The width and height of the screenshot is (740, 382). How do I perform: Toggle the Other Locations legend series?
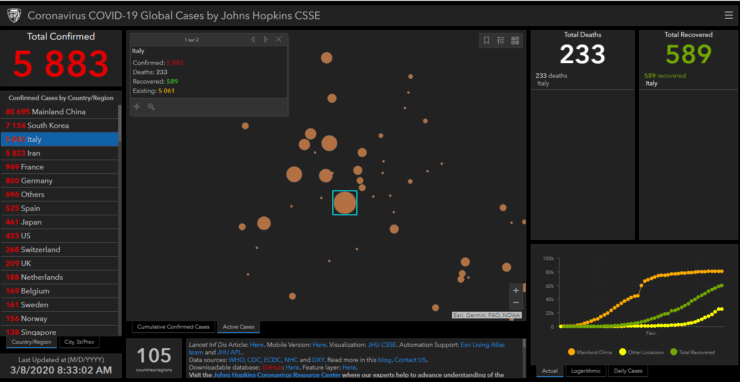click(641, 352)
